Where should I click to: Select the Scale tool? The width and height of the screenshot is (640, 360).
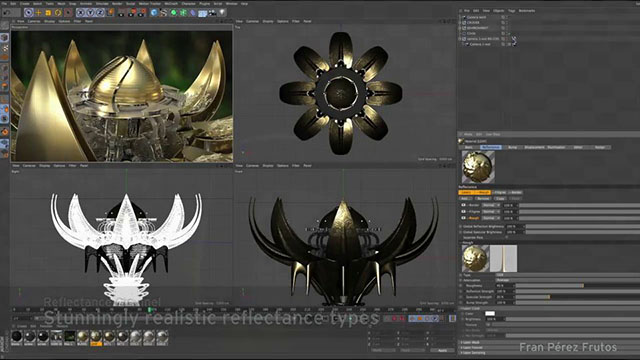[48, 13]
